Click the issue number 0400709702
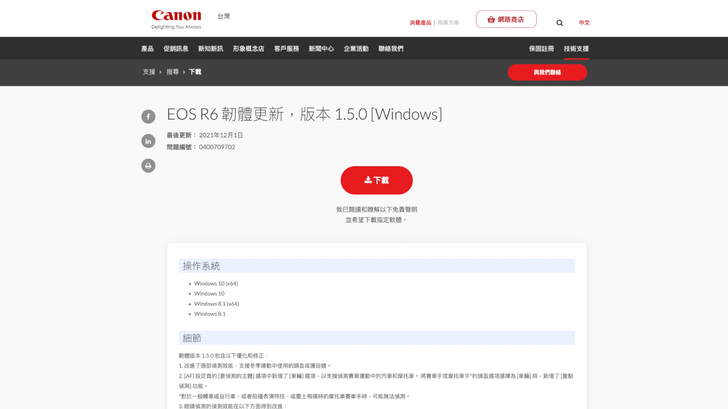Image resolution: width=728 pixels, height=409 pixels. [217, 147]
